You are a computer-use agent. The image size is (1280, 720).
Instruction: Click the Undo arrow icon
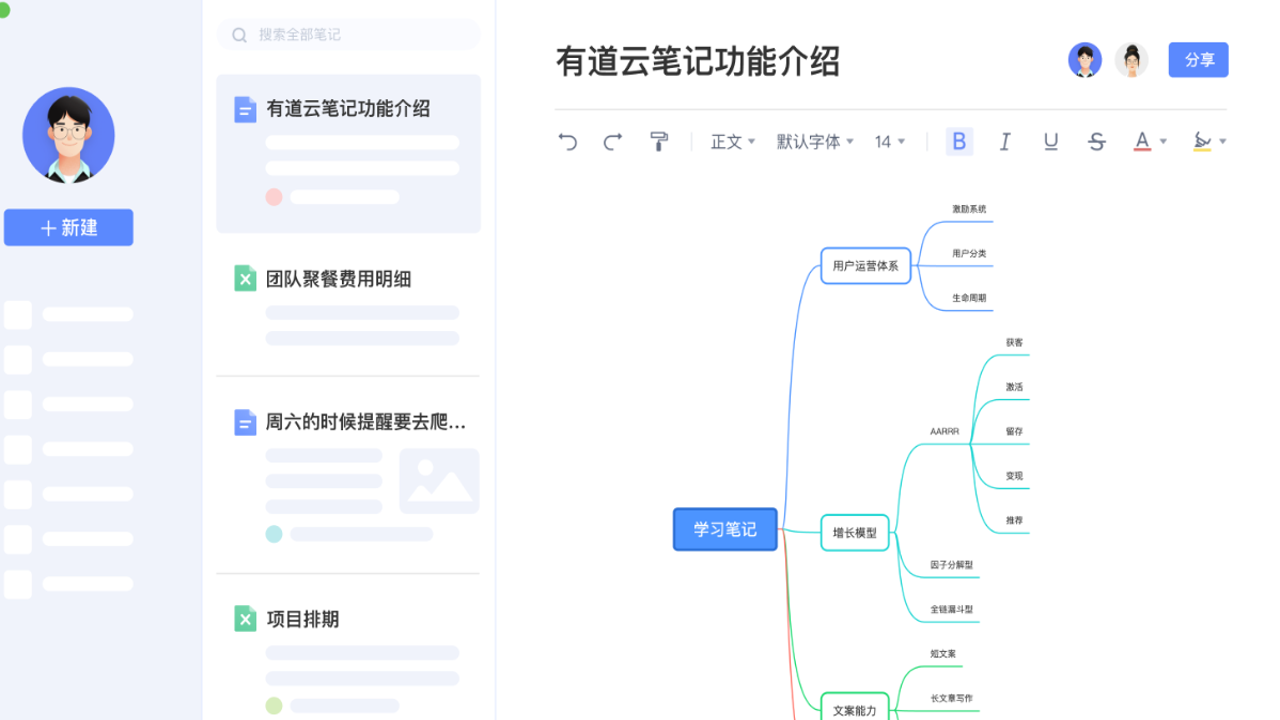point(568,142)
